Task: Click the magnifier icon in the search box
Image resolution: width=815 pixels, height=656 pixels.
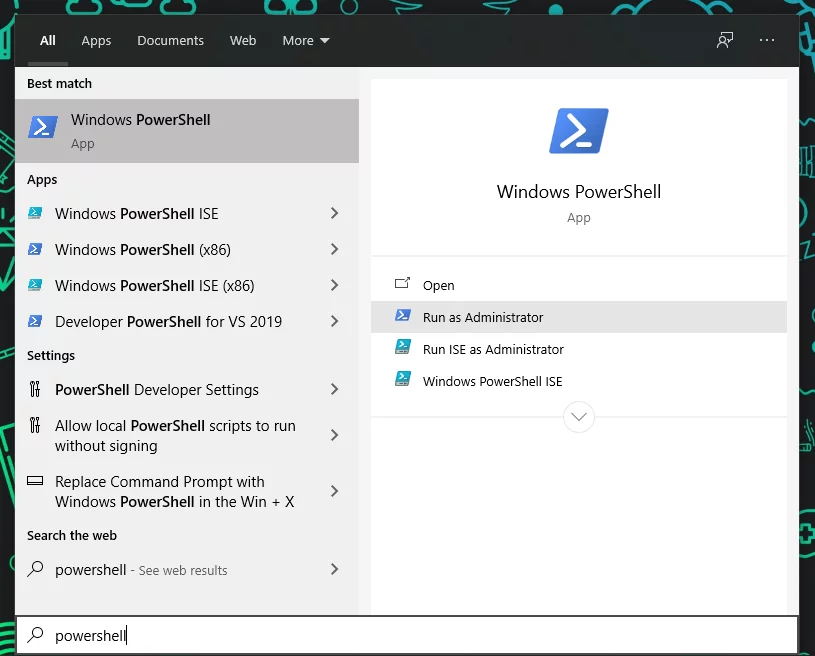Action: [x=35, y=634]
